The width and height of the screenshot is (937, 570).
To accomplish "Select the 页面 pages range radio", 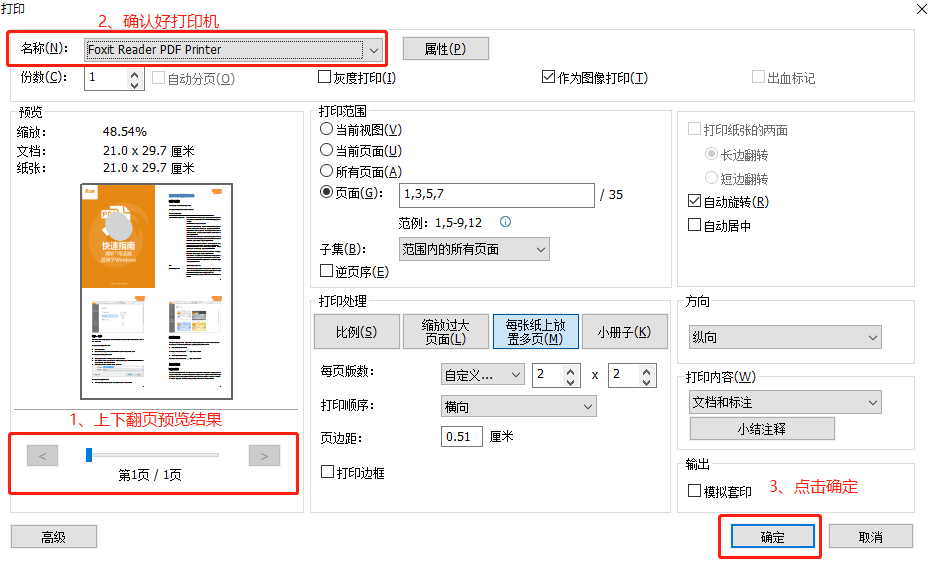I will click(326, 192).
